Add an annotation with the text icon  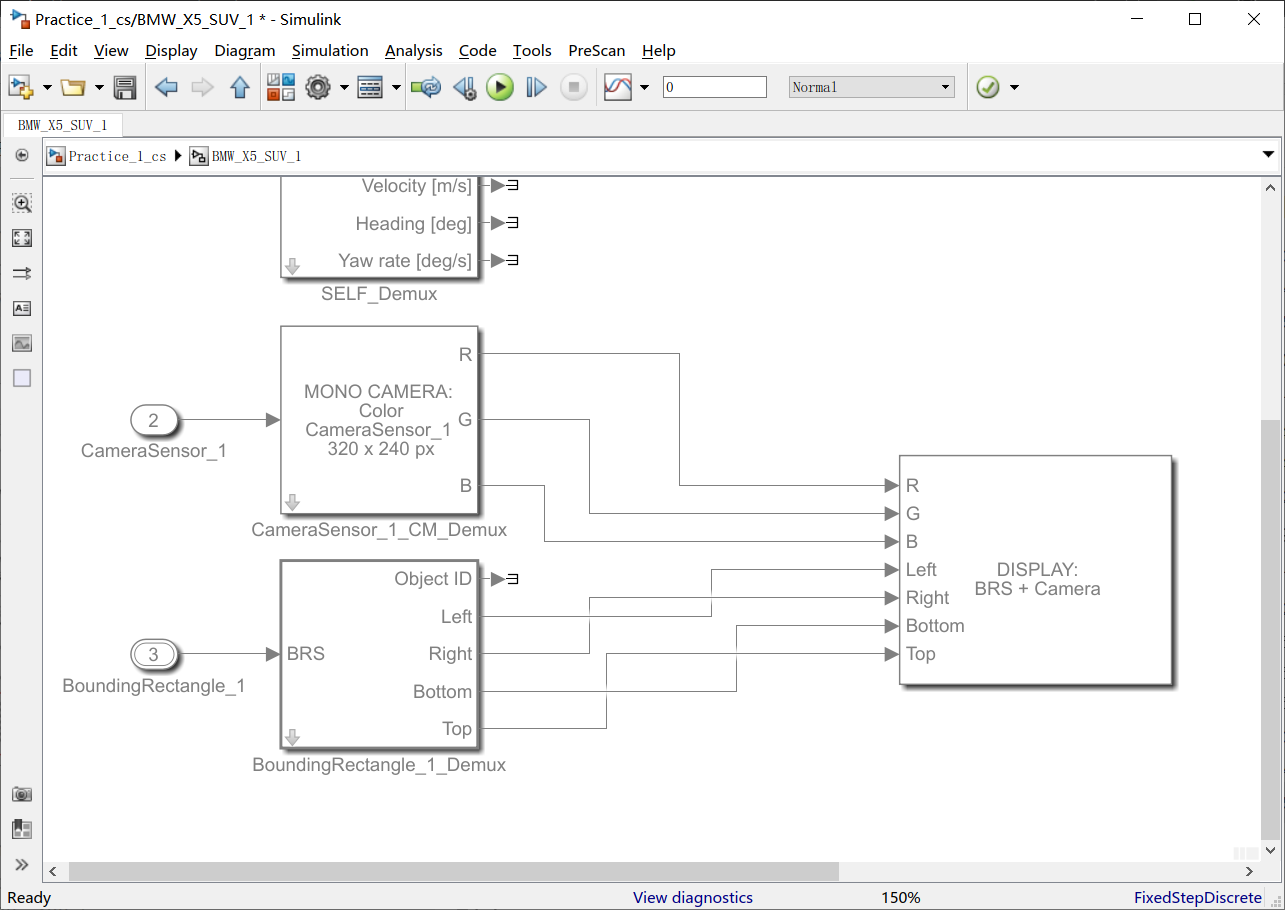(x=22, y=308)
